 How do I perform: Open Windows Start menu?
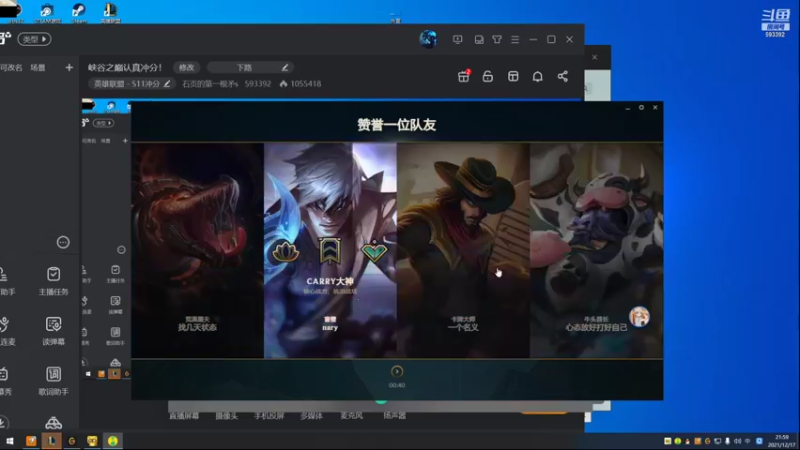[x=10, y=441]
